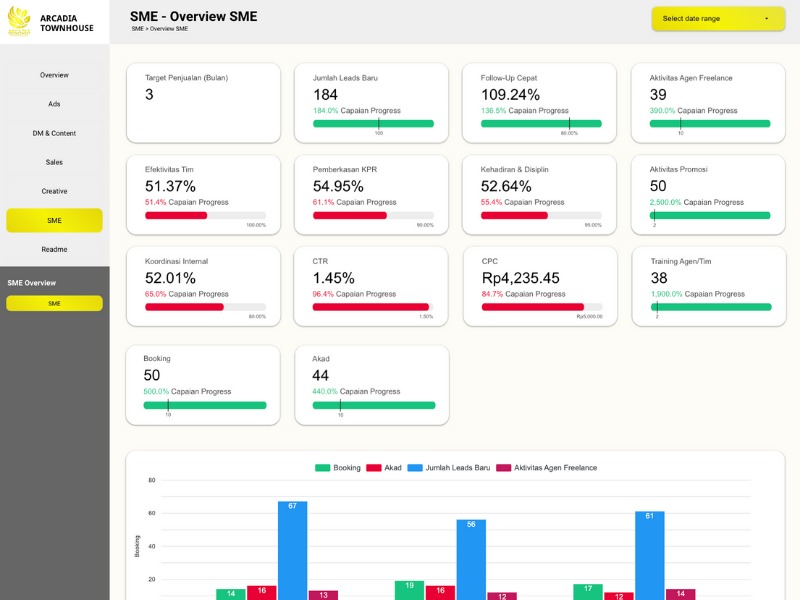The width and height of the screenshot is (800, 600).
Task: Go to the Ads sidebar section
Action: point(54,104)
